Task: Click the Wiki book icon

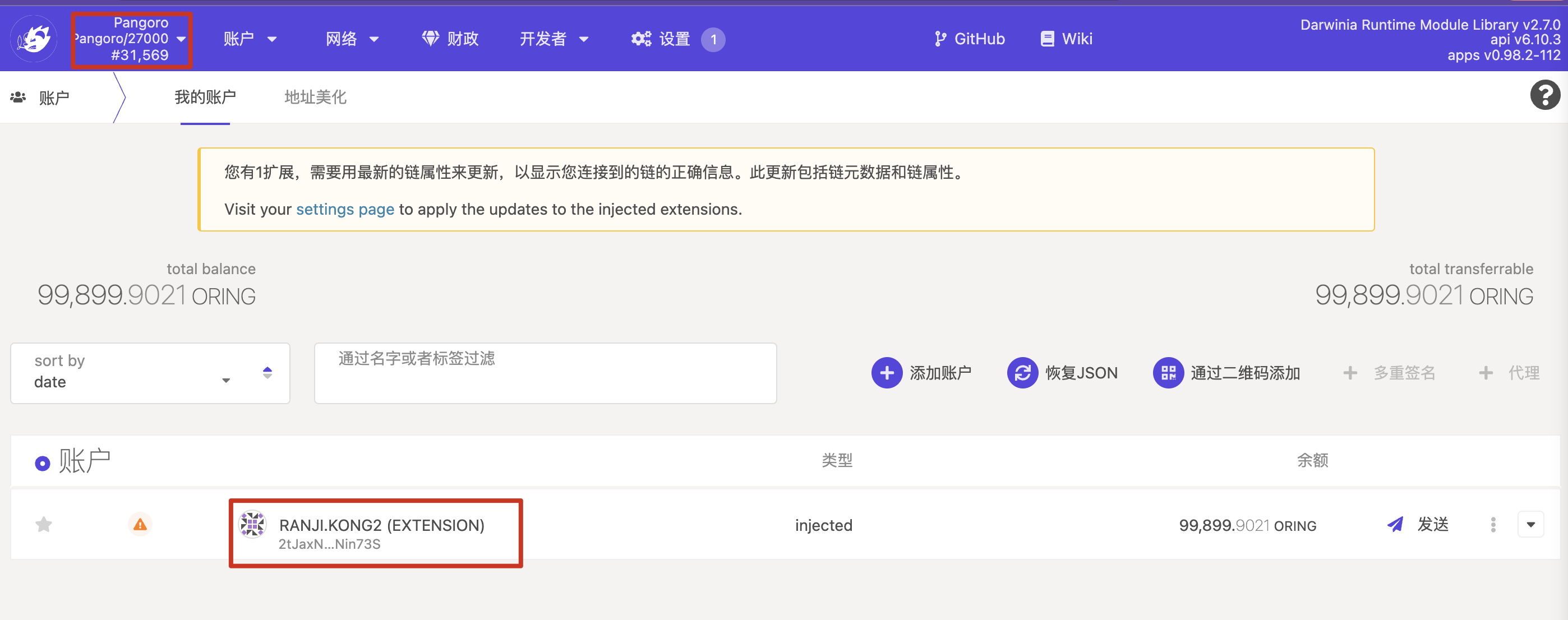Action: click(x=1047, y=39)
